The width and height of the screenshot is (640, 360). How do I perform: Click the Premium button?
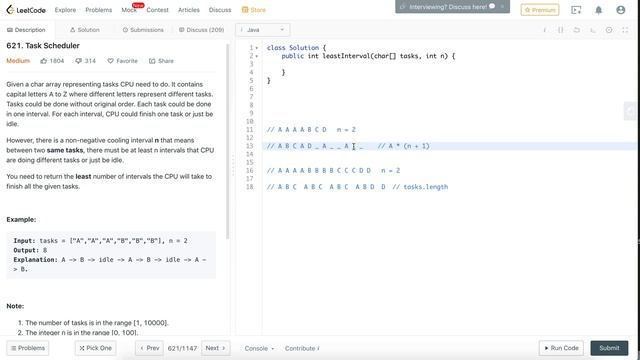(540, 10)
